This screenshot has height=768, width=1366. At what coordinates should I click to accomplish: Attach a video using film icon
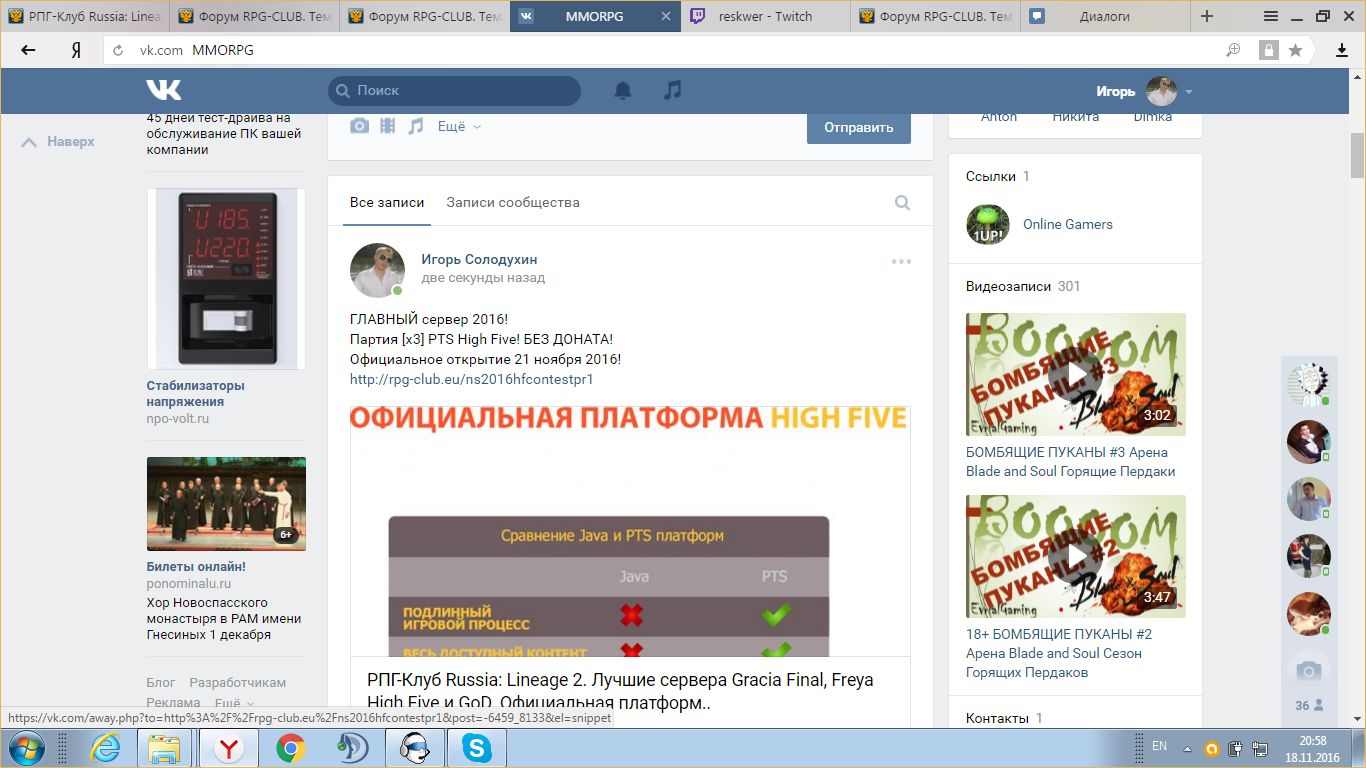point(388,126)
